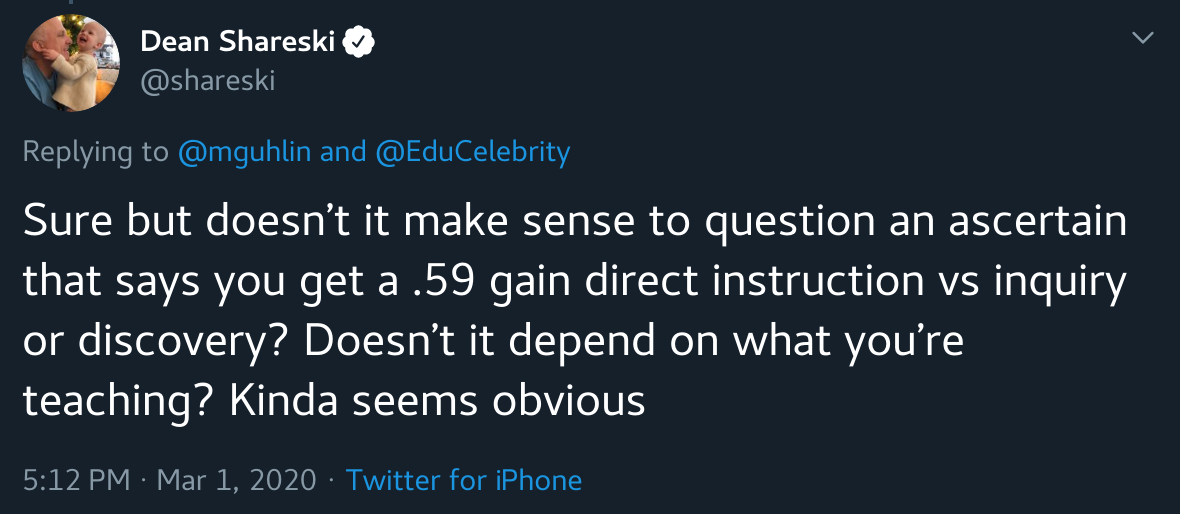Viewport: 1180px width, 514px height.
Task: Open the Twitter for iPhone source link
Action: click(x=463, y=480)
